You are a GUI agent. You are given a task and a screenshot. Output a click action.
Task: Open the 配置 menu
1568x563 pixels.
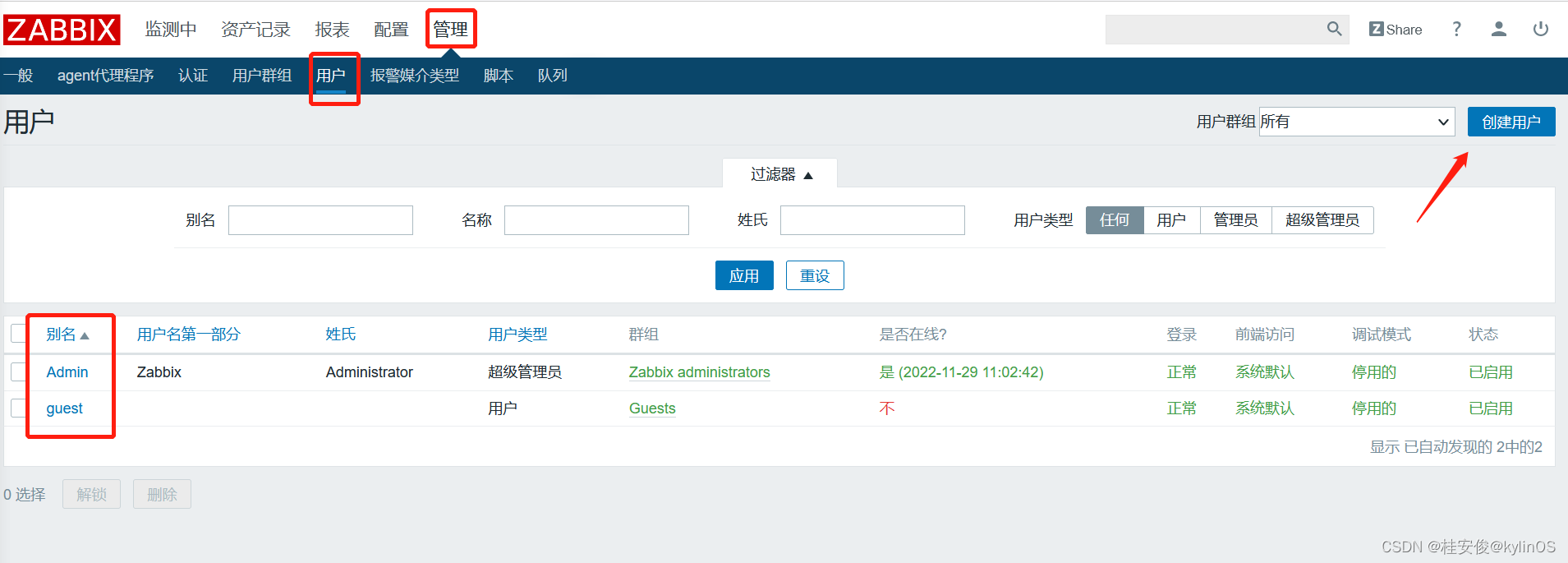[x=391, y=30]
